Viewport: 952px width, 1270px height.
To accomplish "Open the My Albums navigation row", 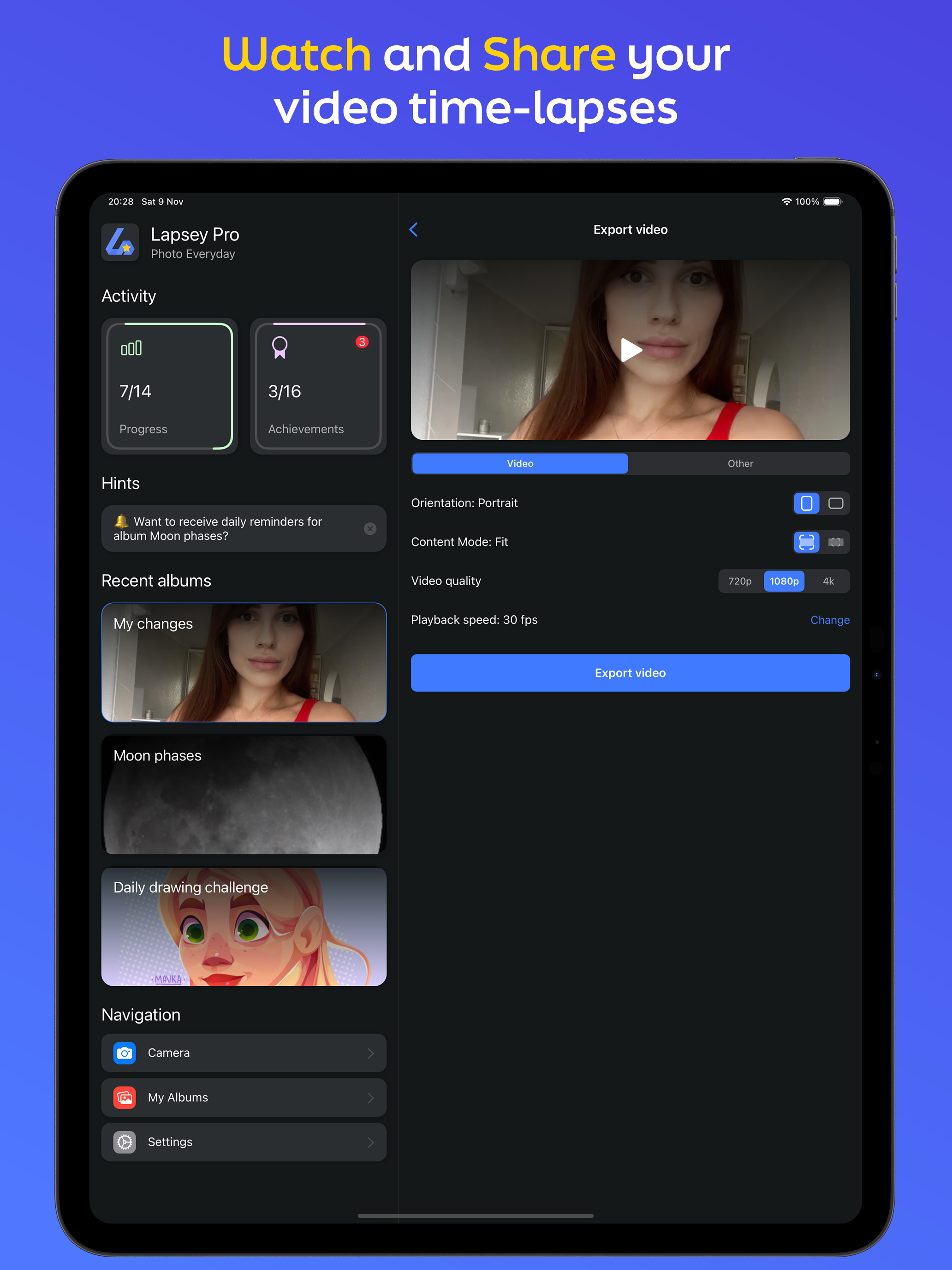I will click(244, 1098).
